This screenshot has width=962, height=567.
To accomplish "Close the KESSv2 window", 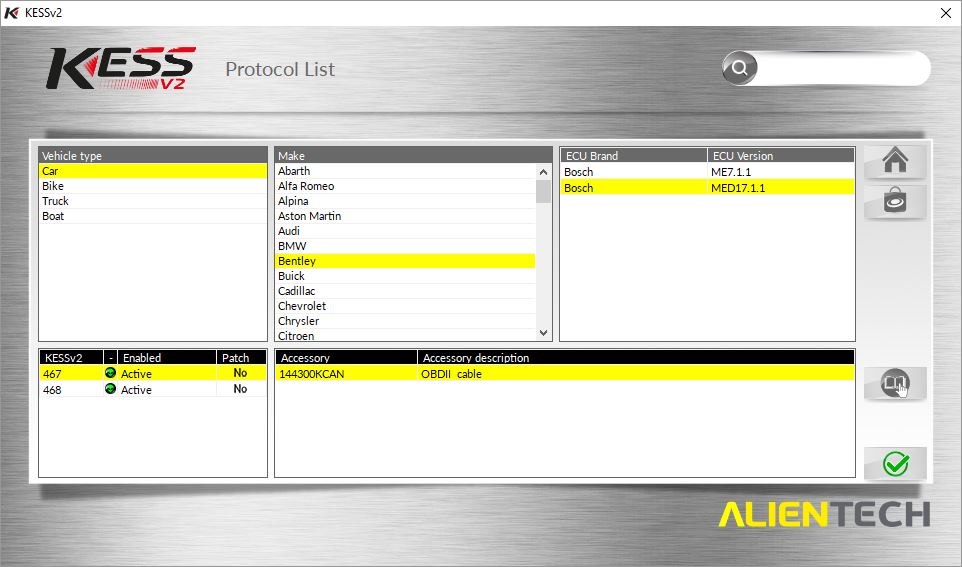I will pyautogui.click(x=945, y=12).
